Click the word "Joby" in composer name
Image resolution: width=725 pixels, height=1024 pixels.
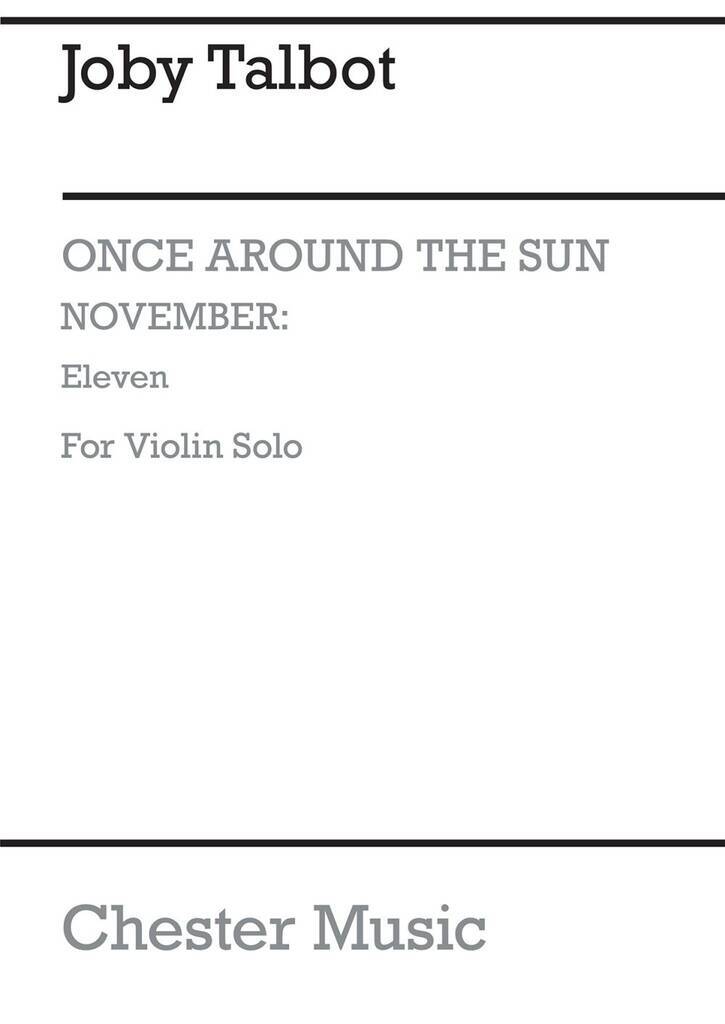click(x=120, y=72)
